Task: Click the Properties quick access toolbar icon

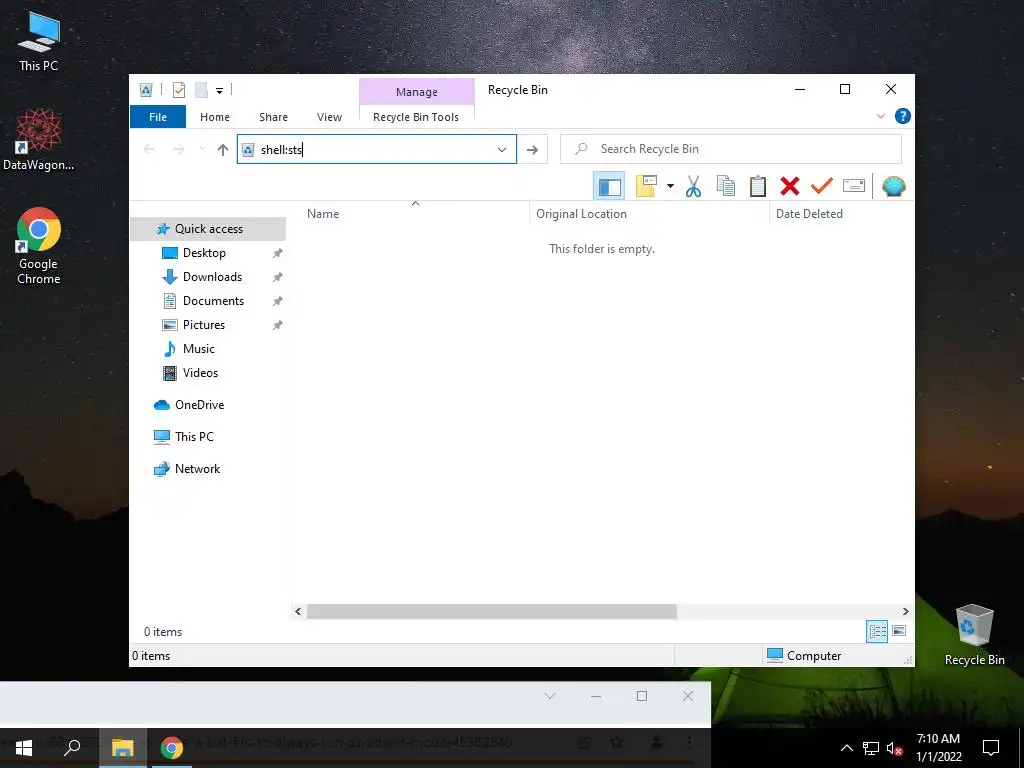Action: point(178,90)
